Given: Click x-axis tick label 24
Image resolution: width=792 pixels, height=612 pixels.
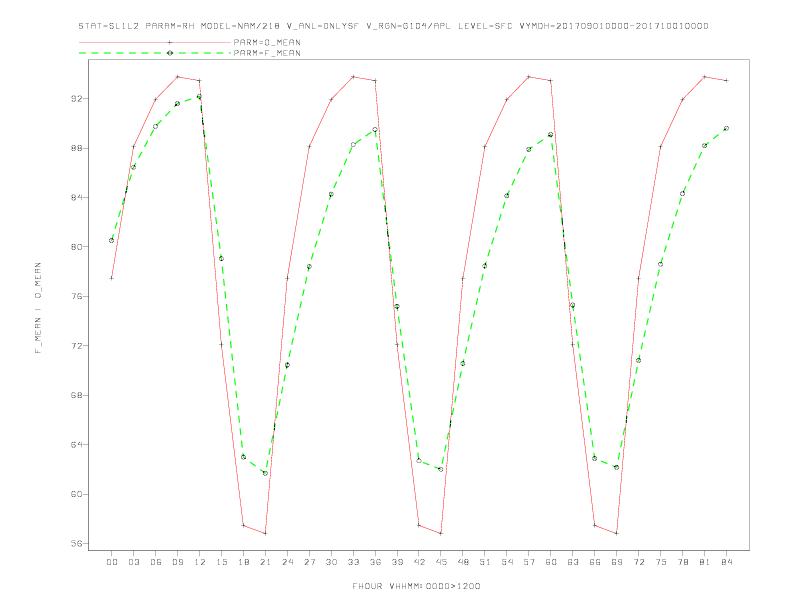Looking at the screenshot, I should 287,562.
